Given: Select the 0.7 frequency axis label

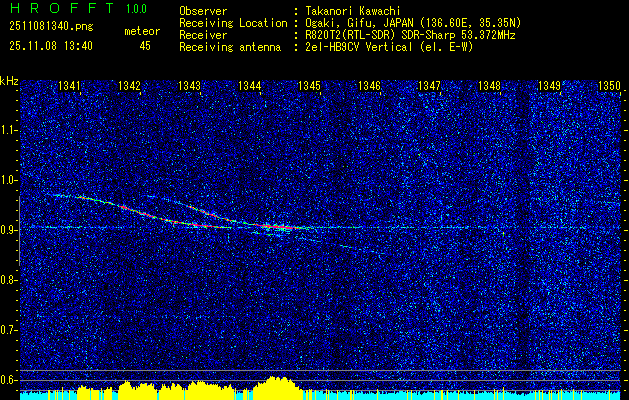Looking at the screenshot, I should [x=8, y=330].
